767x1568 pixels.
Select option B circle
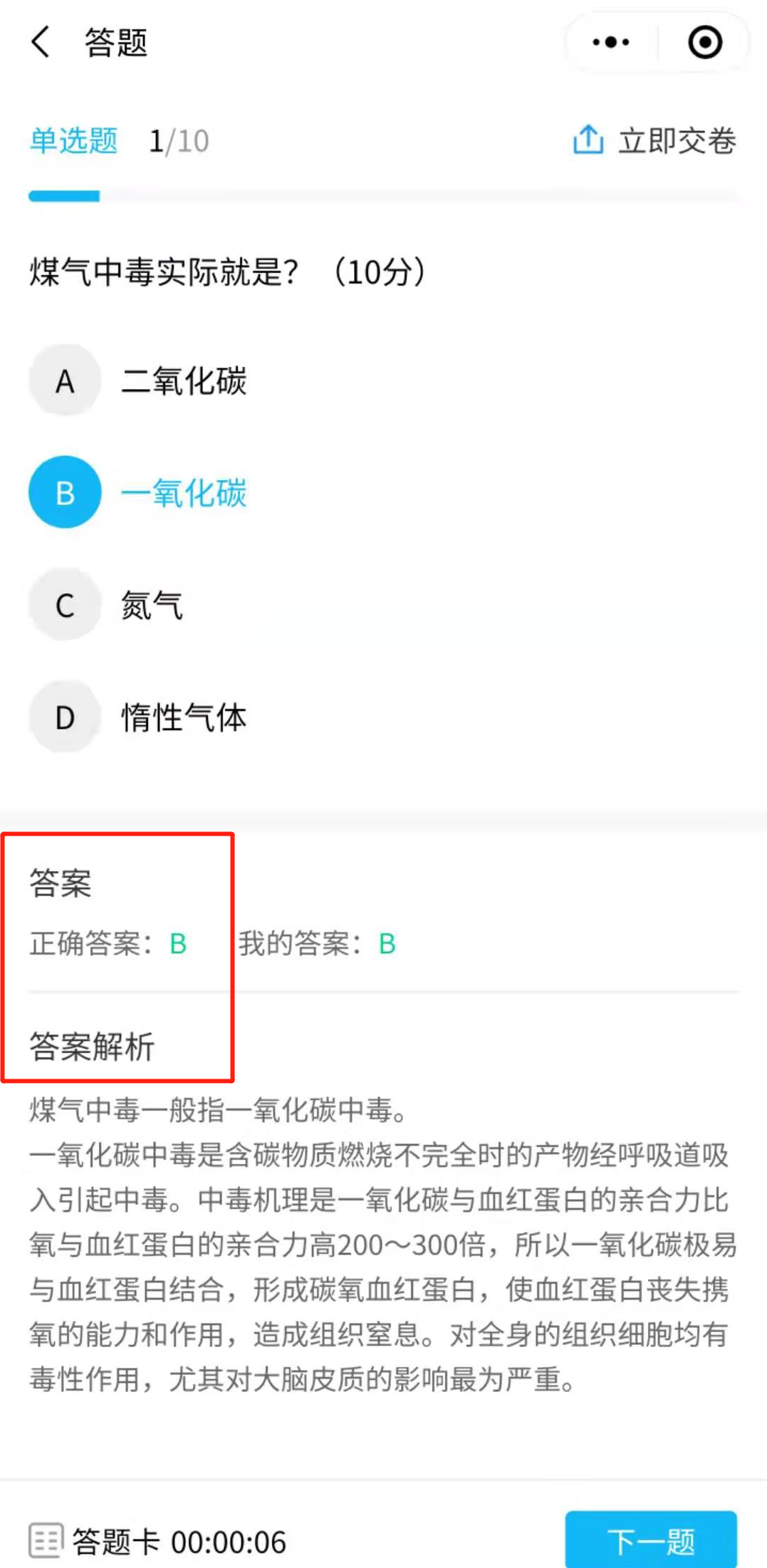(x=65, y=493)
